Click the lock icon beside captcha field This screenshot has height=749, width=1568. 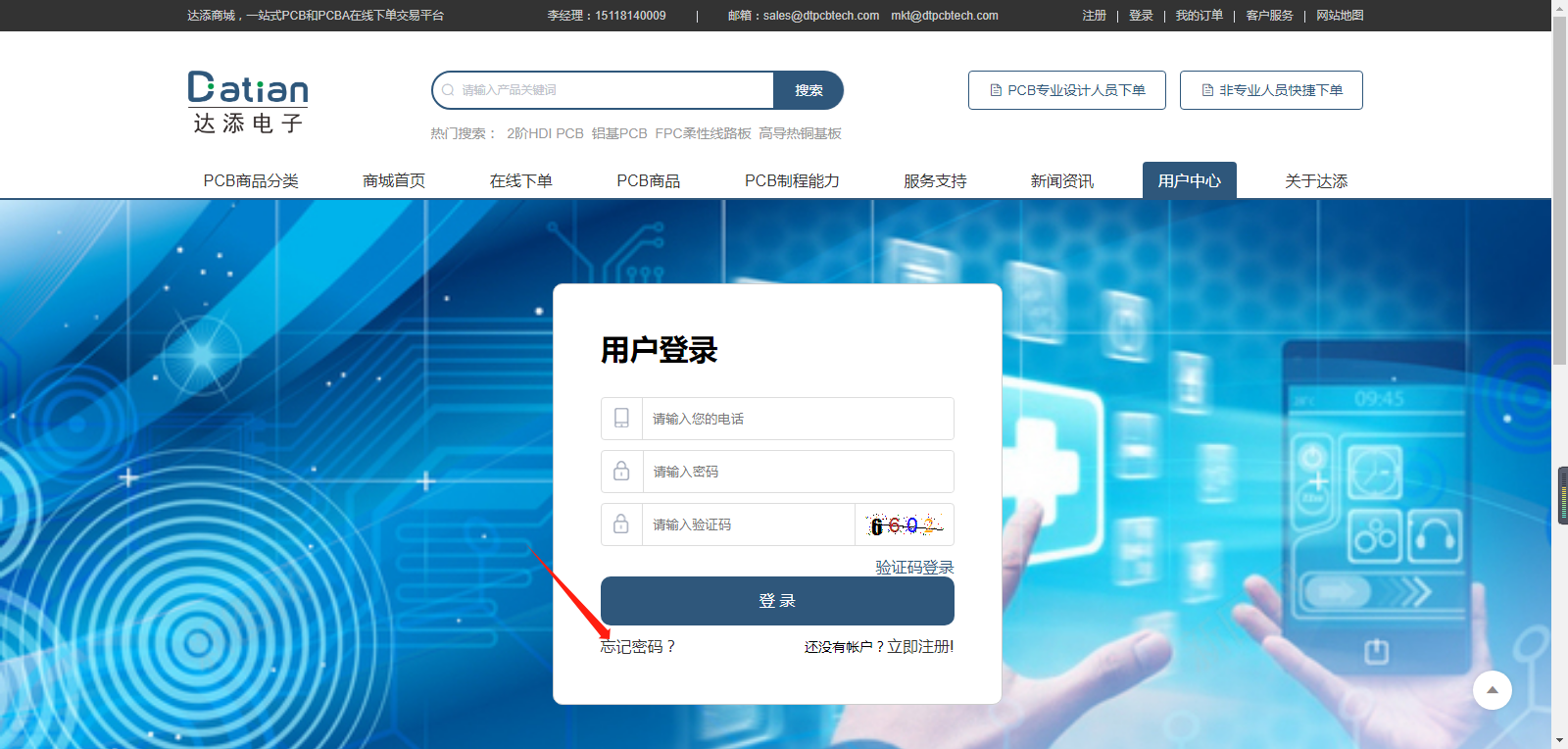621,524
